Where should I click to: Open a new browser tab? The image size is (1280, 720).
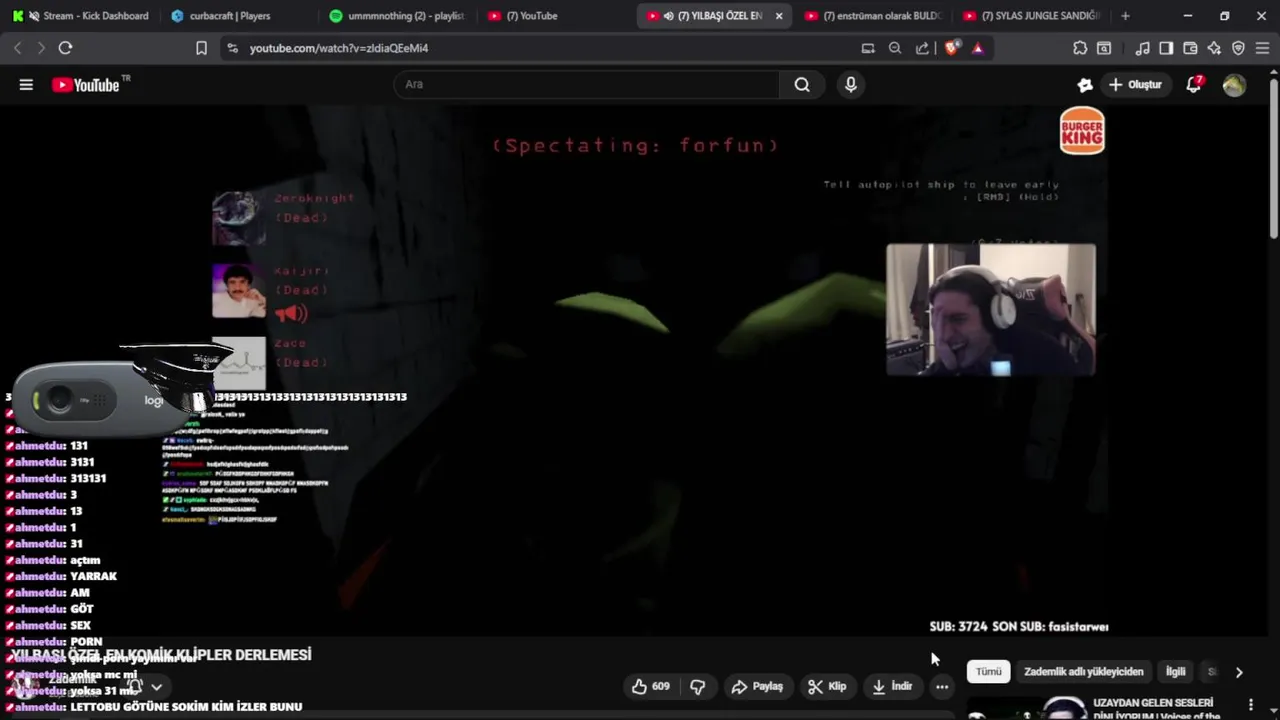tap(1125, 16)
